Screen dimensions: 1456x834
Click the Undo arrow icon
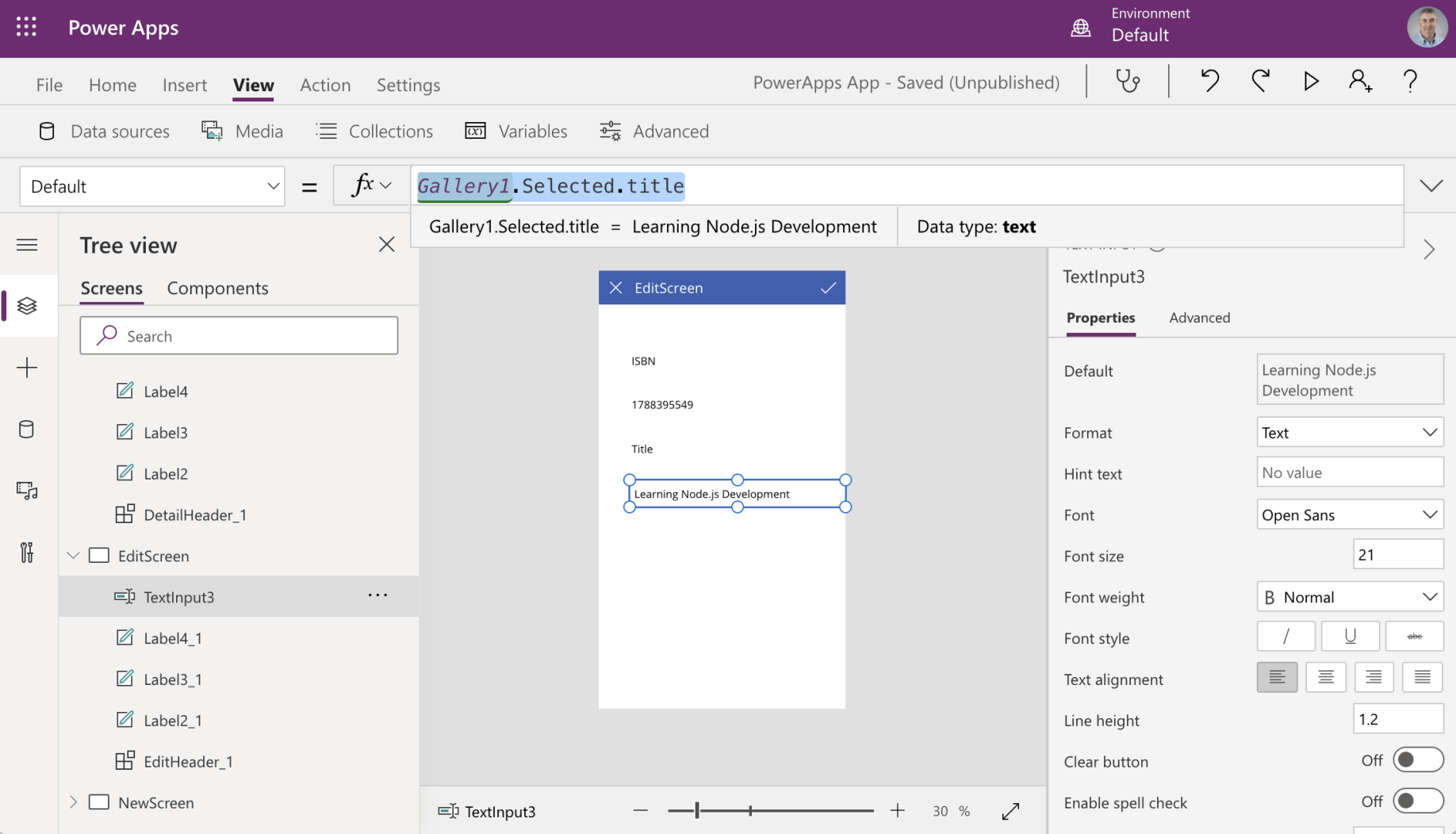point(1209,82)
